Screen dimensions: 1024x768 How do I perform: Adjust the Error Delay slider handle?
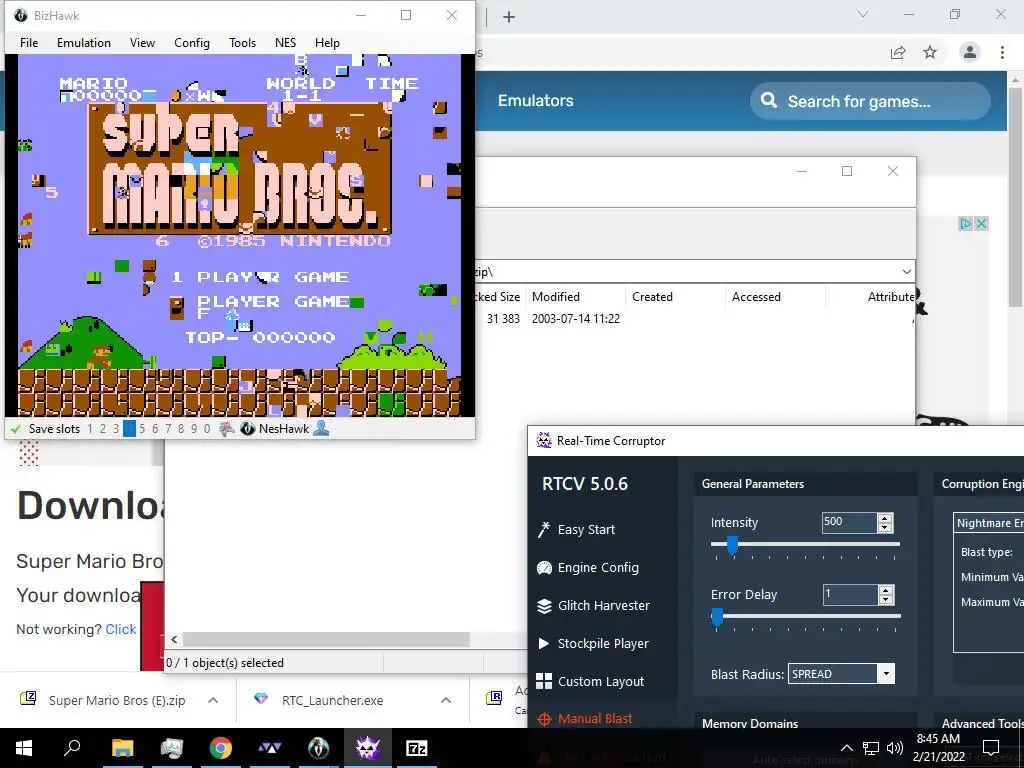coord(717,616)
